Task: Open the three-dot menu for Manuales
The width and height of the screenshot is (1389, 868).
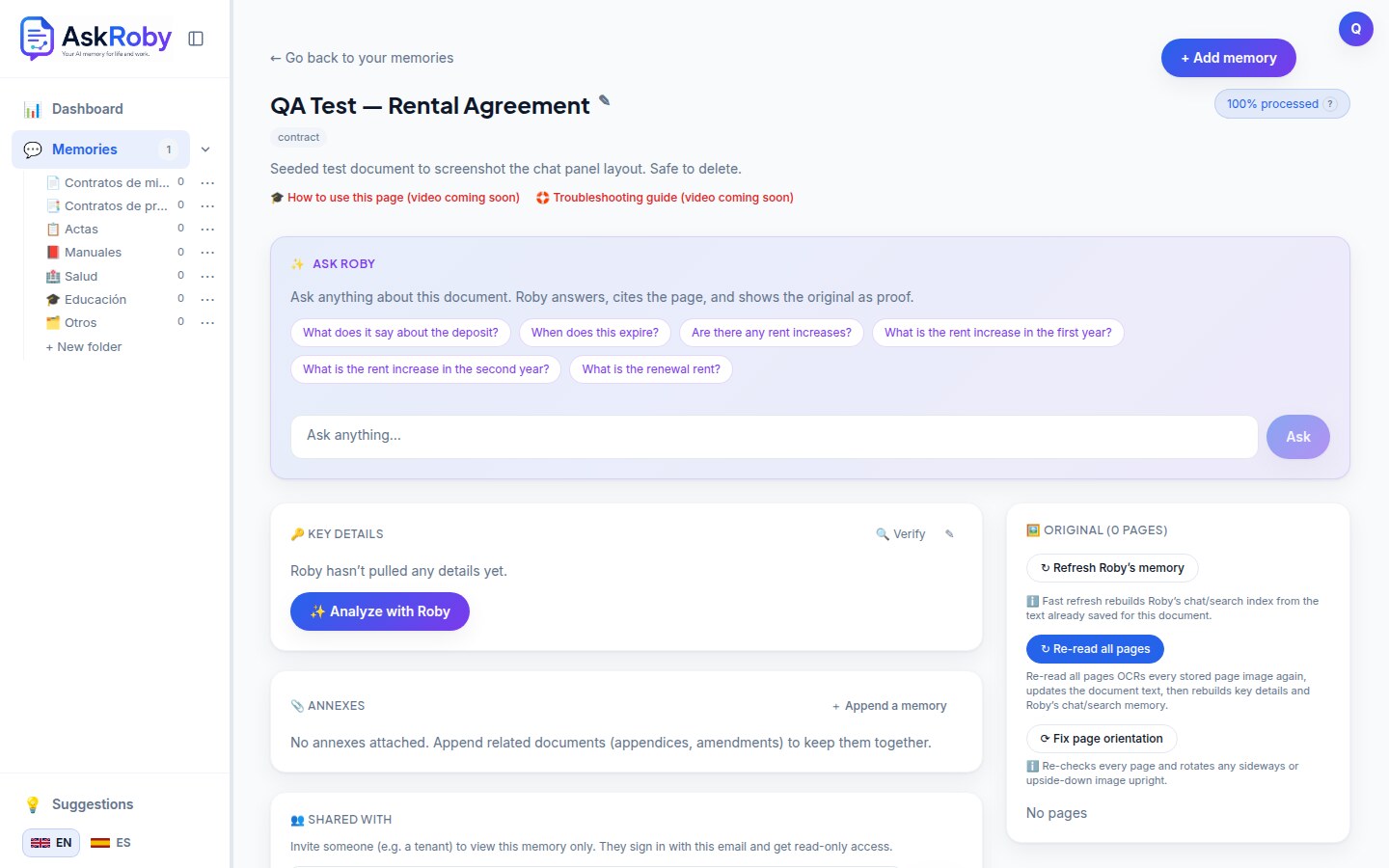Action: pos(207,252)
